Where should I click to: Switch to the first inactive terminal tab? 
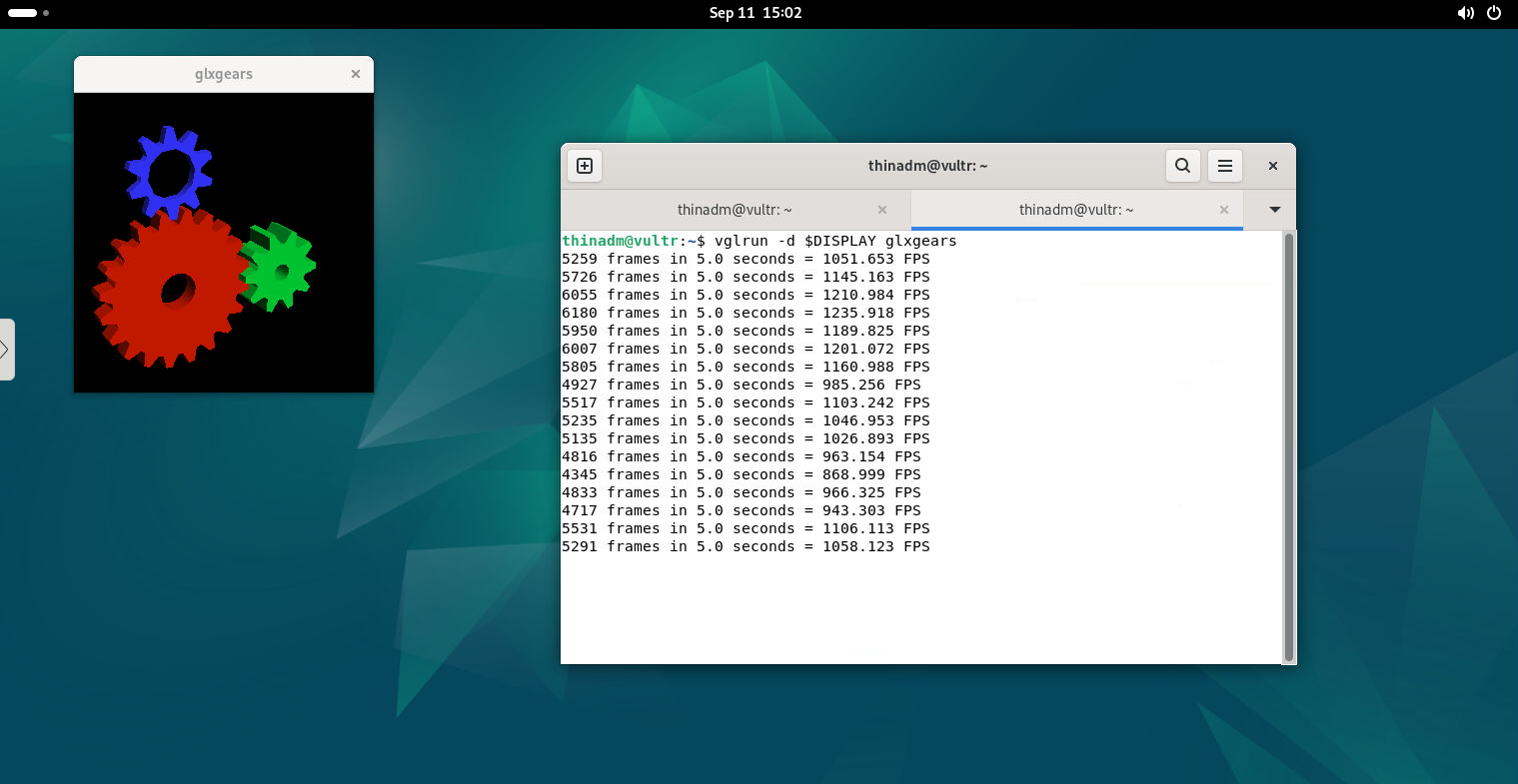pyautogui.click(x=735, y=210)
